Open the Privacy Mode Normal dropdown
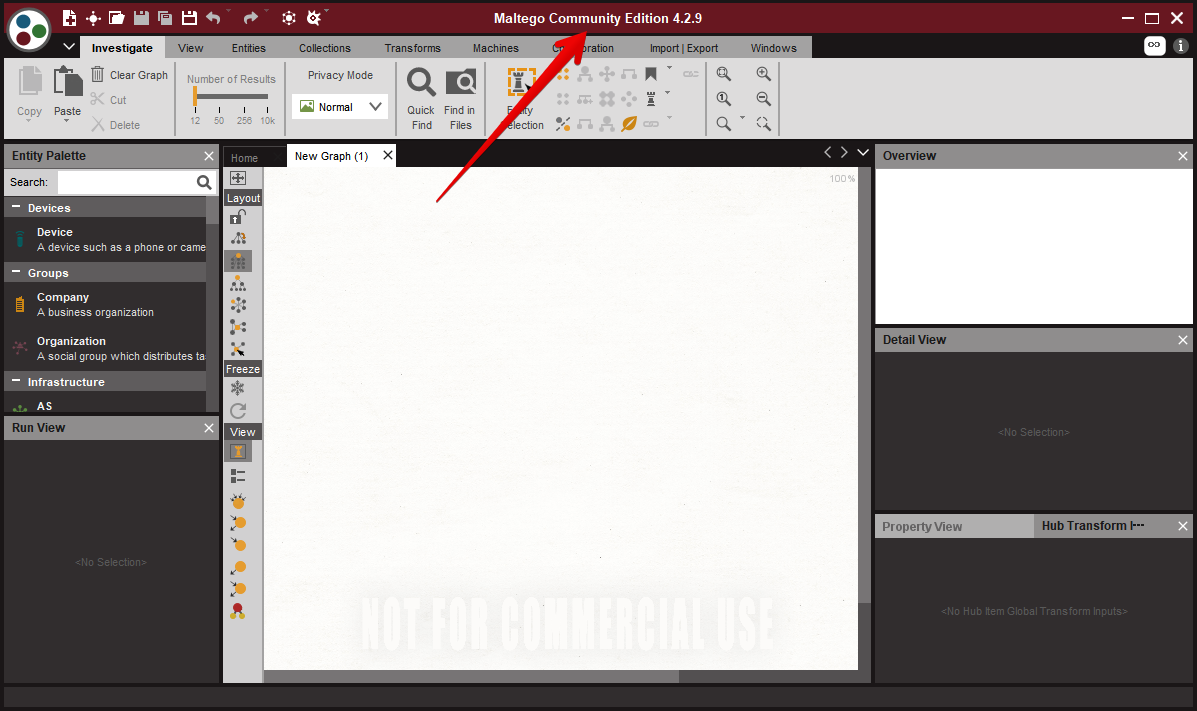Viewport: 1197px width, 711px height. click(x=340, y=107)
